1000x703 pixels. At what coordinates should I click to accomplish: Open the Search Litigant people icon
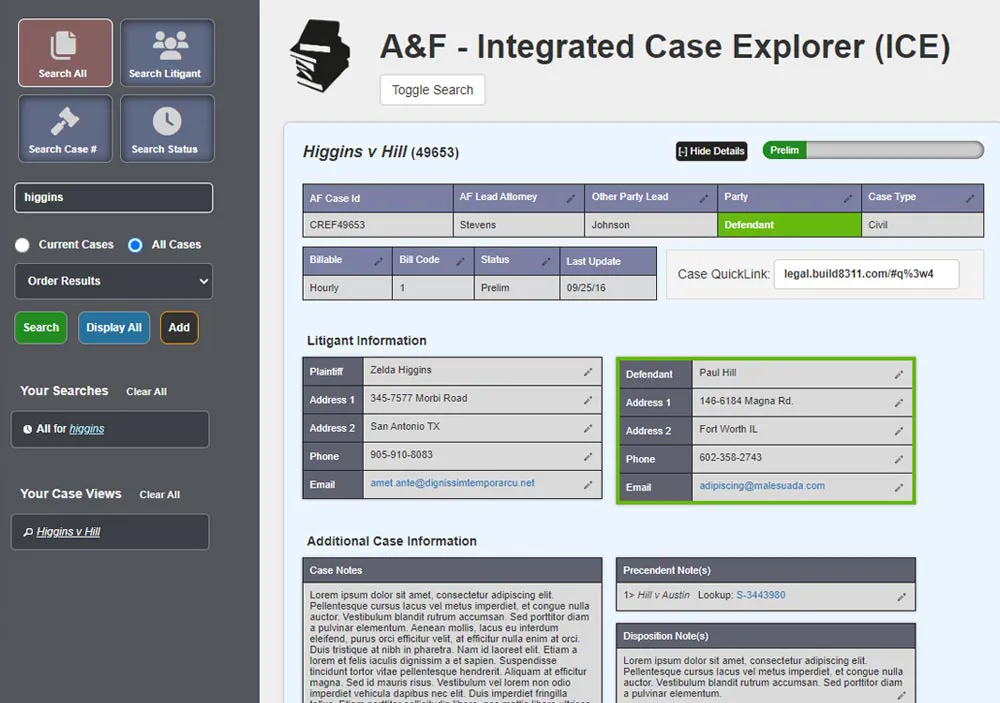(167, 45)
